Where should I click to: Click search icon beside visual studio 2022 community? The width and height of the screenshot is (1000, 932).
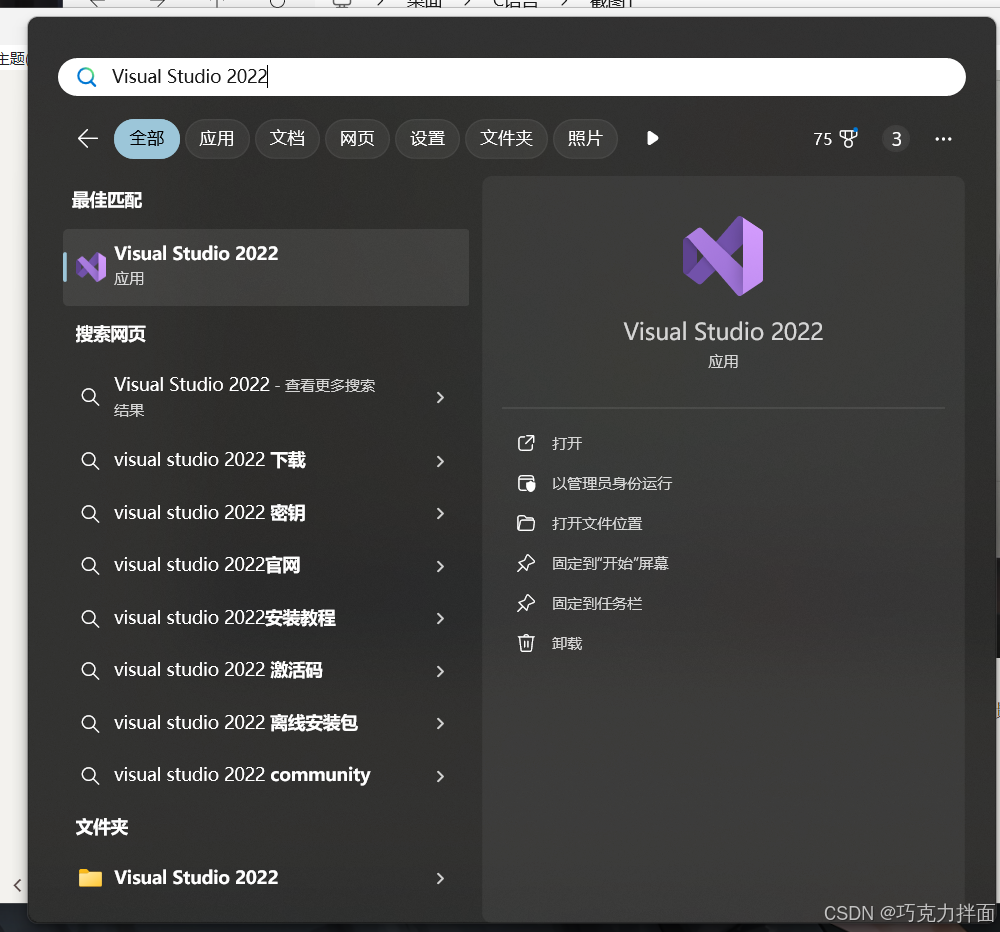click(x=90, y=776)
